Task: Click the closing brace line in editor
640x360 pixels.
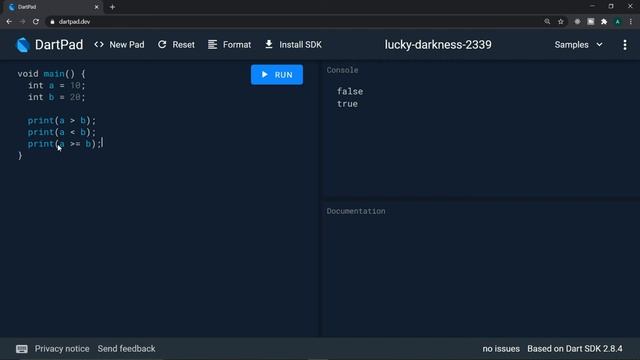Action: (x=20, y=156)
